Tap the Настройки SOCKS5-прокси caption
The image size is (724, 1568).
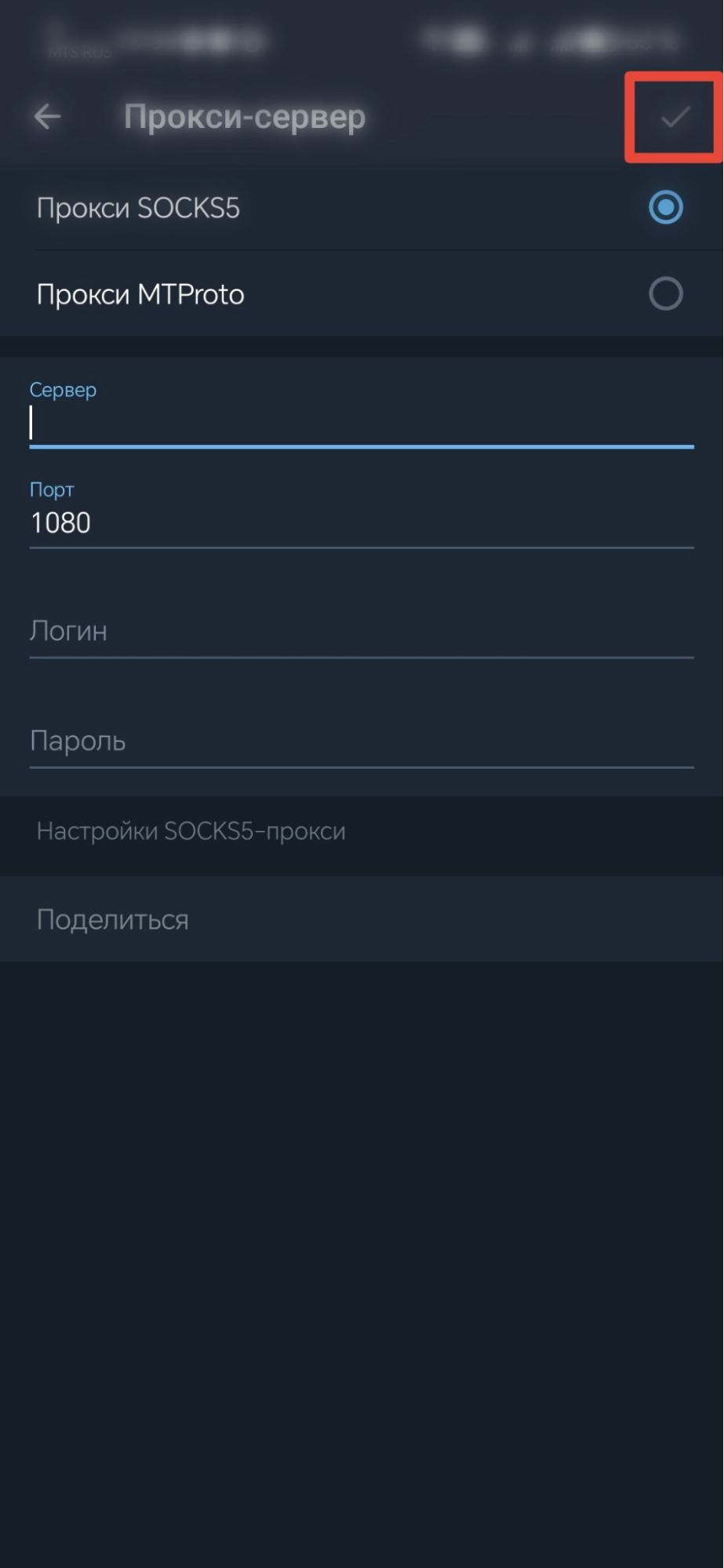(191, 831)
